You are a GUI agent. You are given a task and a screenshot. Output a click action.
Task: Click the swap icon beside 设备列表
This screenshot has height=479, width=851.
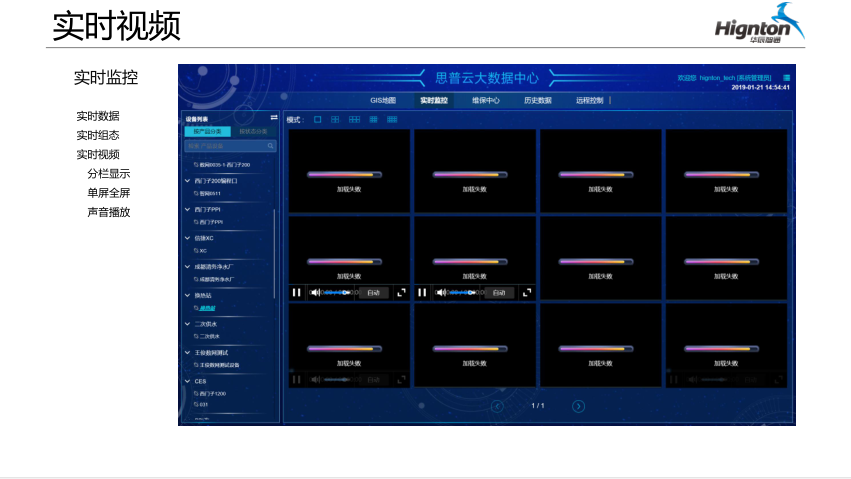point(274,118)
